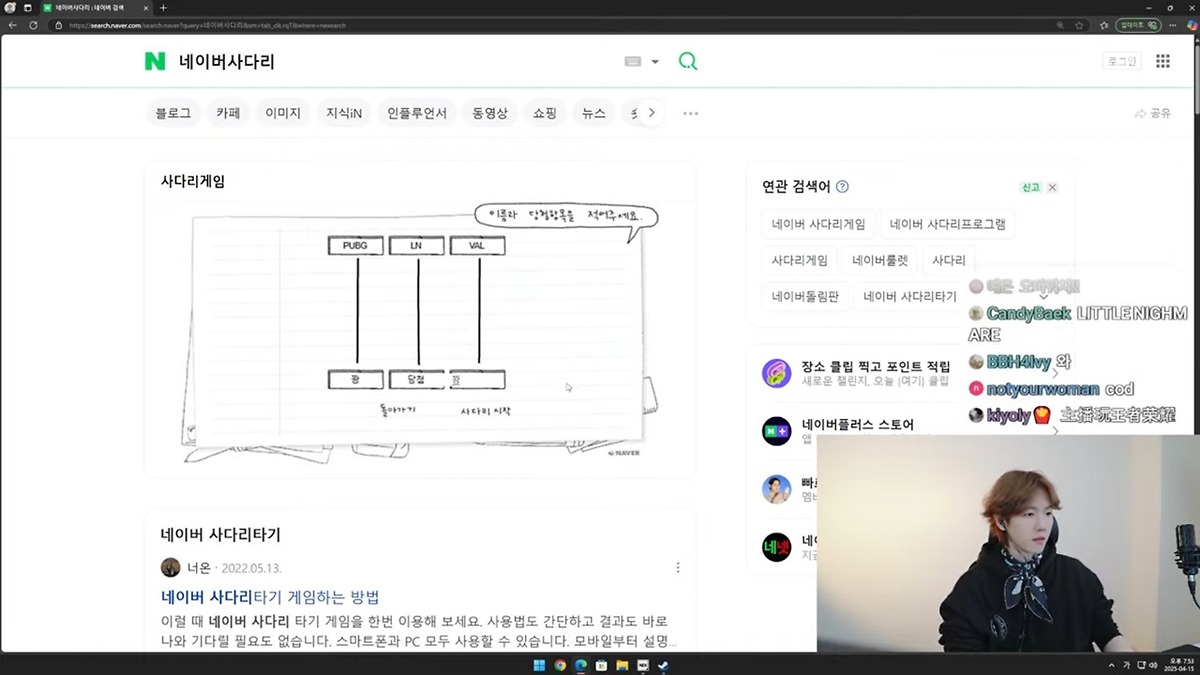
Task: Open the Naver apps grid menu
Action: (x=1162, y=62)
